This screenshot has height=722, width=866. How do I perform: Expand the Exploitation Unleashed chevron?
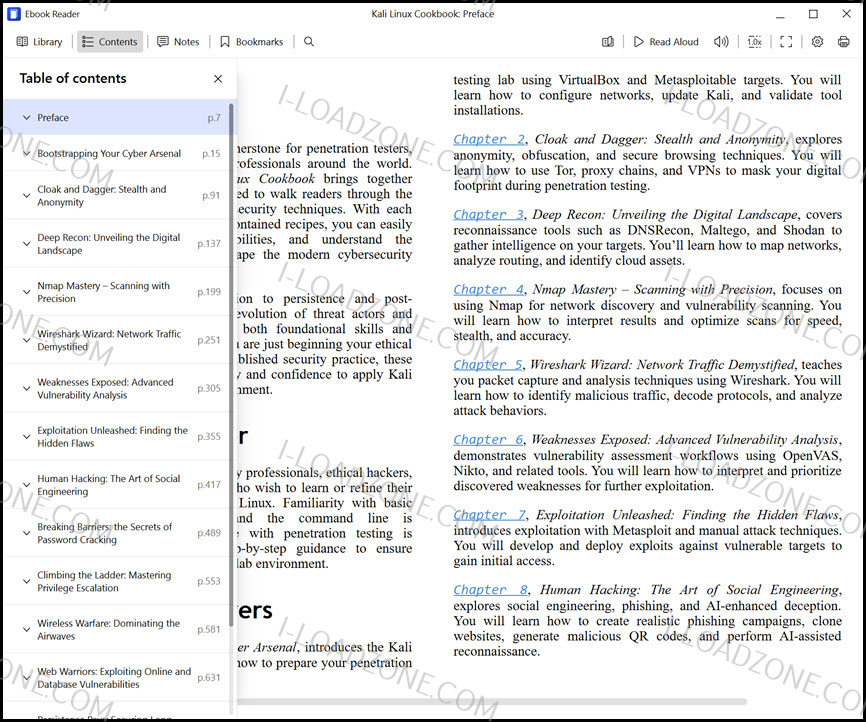[x=26, y=436]
